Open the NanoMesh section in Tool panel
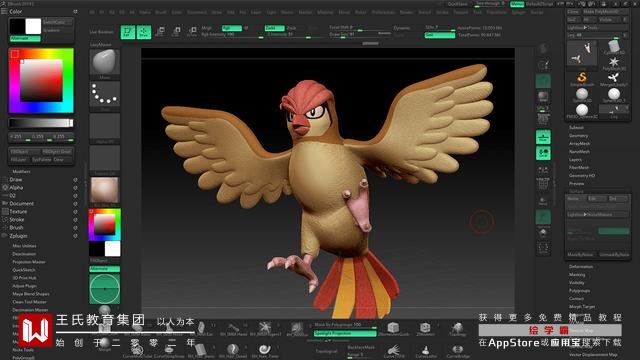The image size is (640, 360). coord(579,152)
